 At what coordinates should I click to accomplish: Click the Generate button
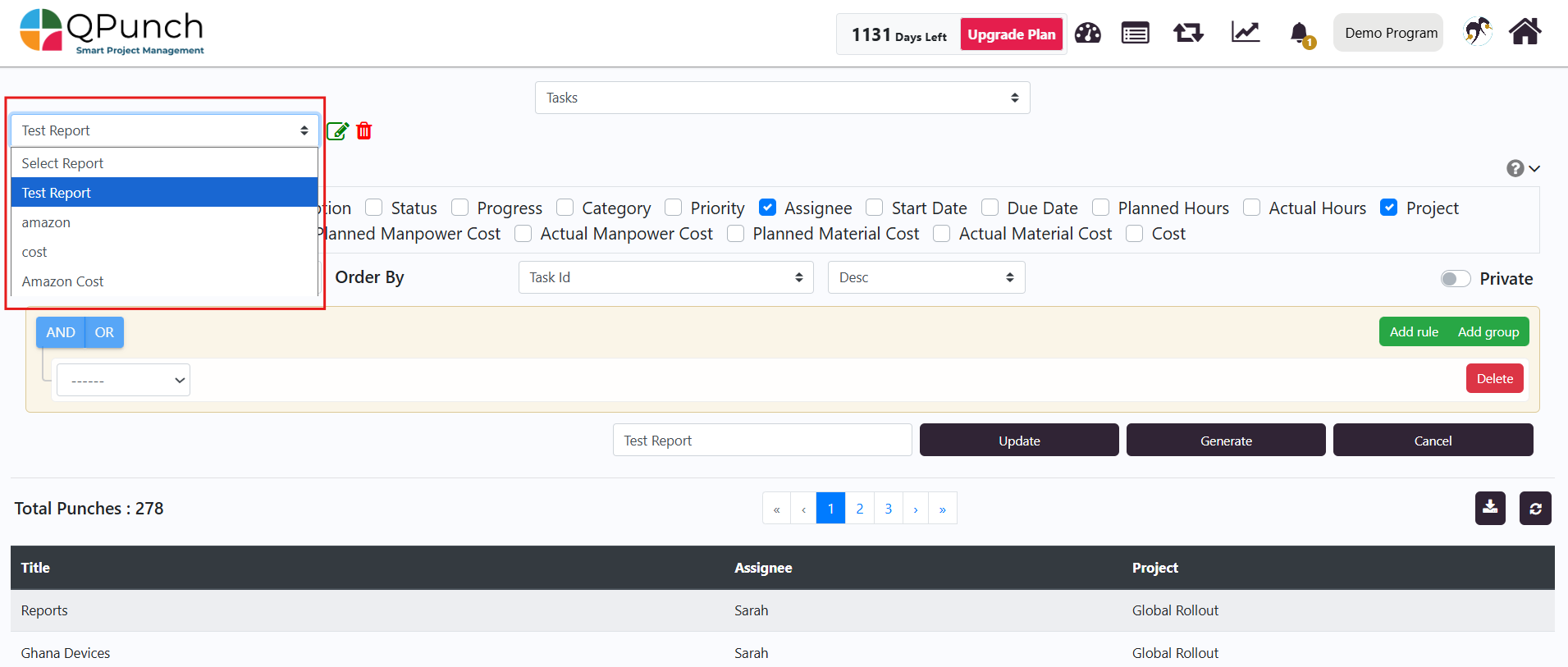point(1225,441)
